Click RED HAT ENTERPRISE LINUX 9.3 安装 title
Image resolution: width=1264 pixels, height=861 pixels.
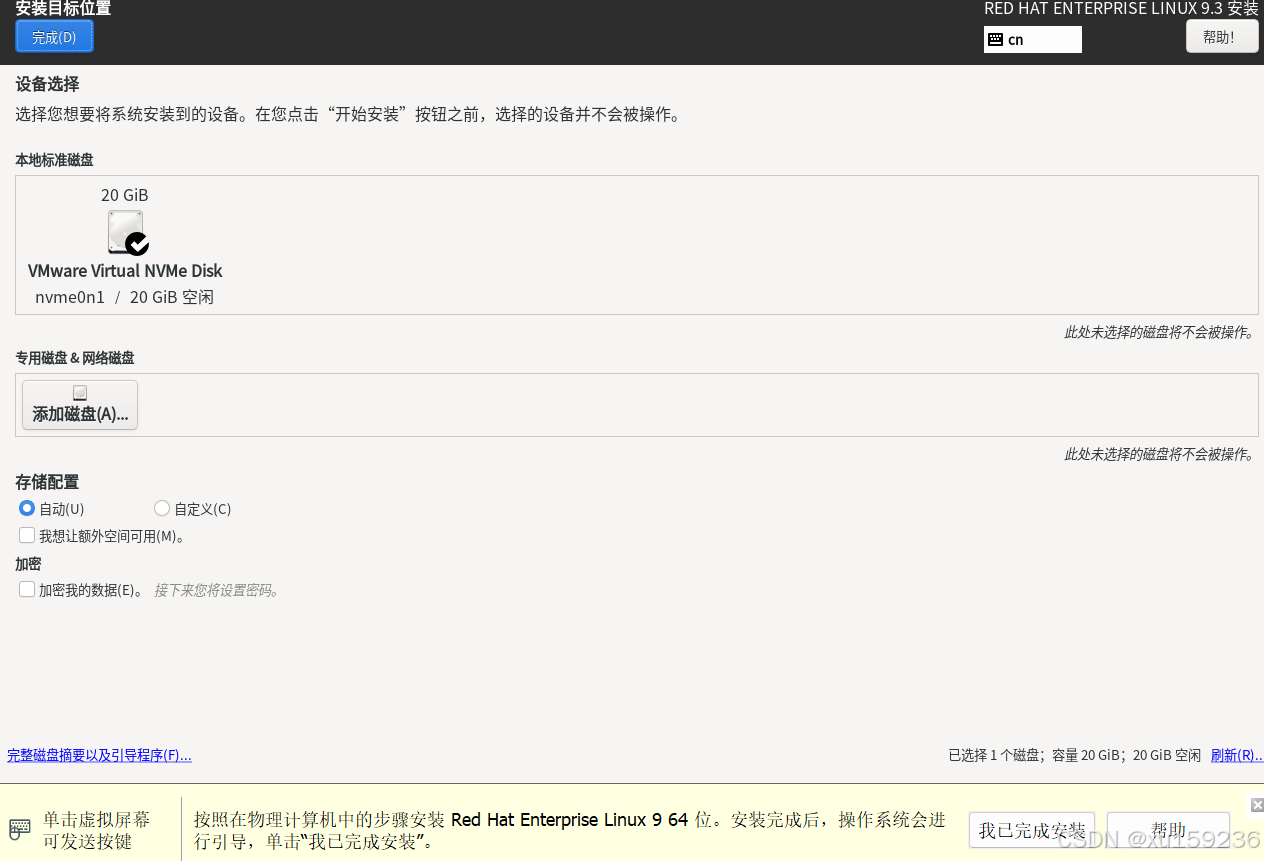pyautogui.click(x=1121, y=8)
